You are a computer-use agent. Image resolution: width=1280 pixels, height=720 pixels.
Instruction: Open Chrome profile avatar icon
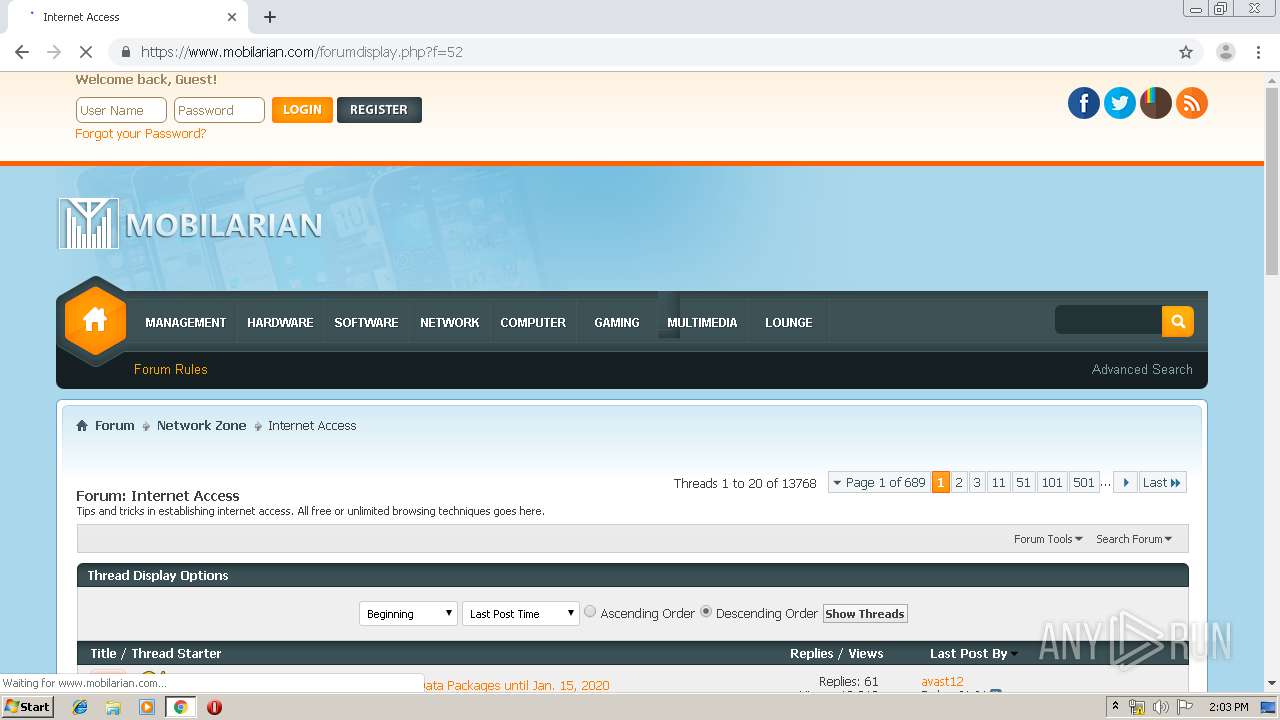pyautogui.click(x=1225, y=52)
